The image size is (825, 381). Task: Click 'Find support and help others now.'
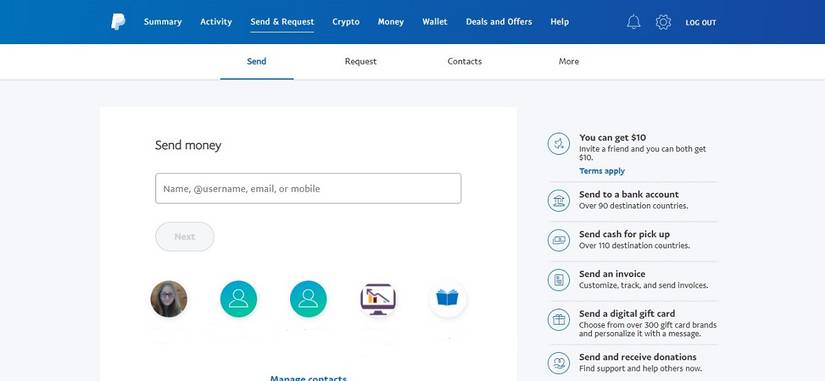pos(640,369)
